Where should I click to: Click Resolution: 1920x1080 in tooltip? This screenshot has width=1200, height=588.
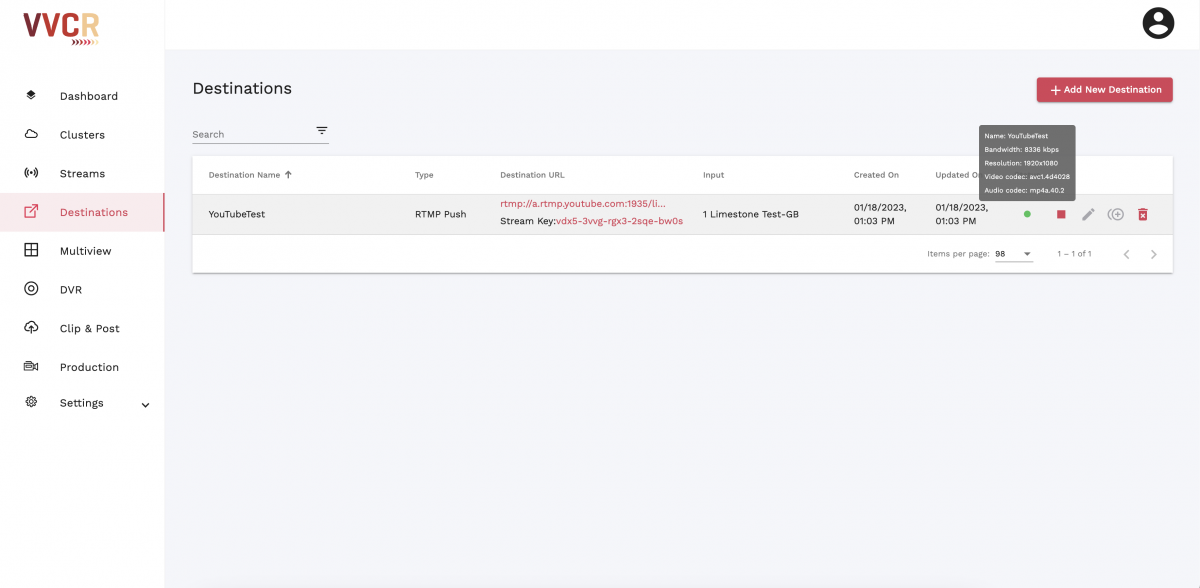click(1021, 163)
